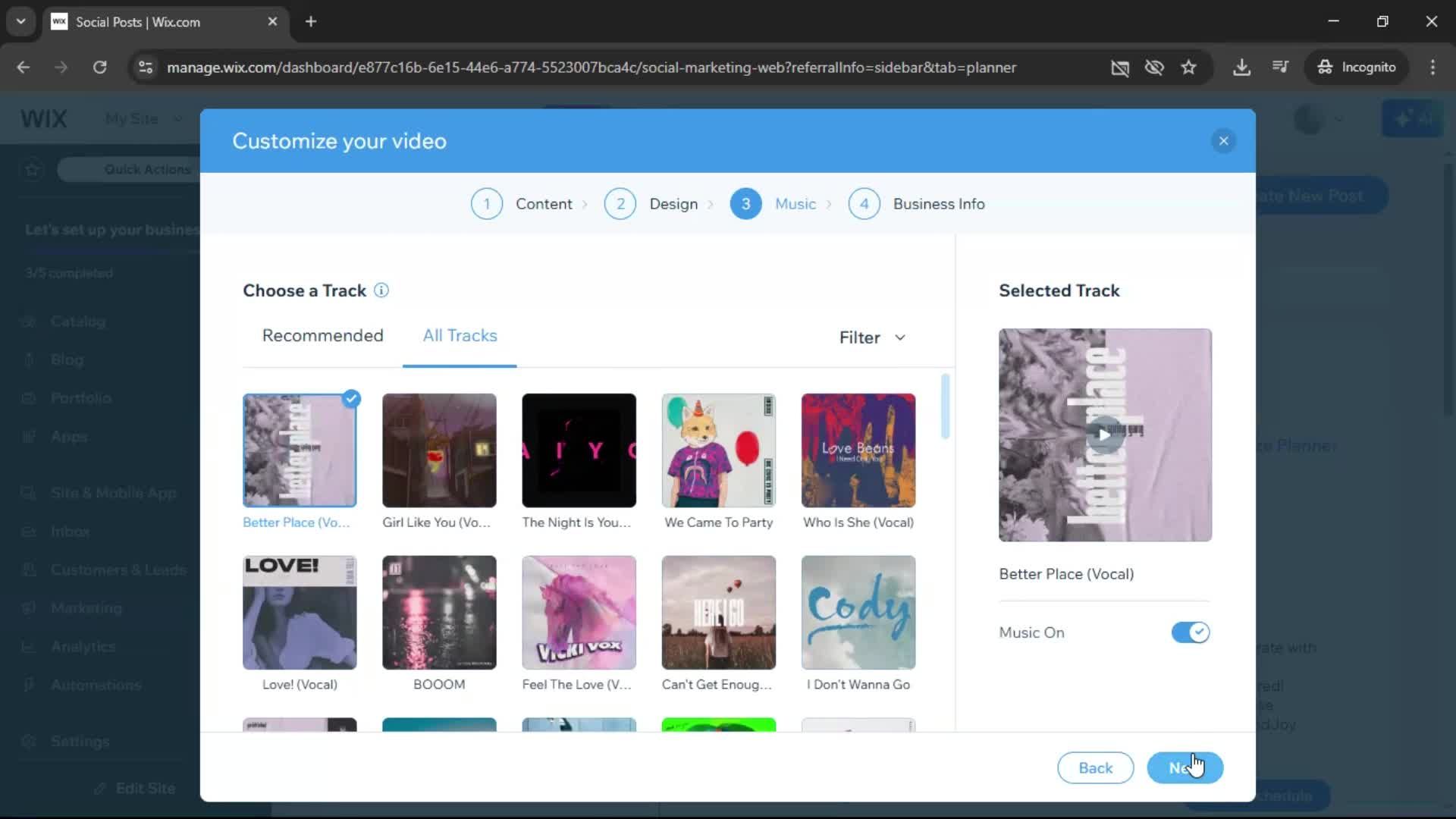Select the I Don't Wanna Go track
This screenshot has height=819, width=1456.
(858, 613)
